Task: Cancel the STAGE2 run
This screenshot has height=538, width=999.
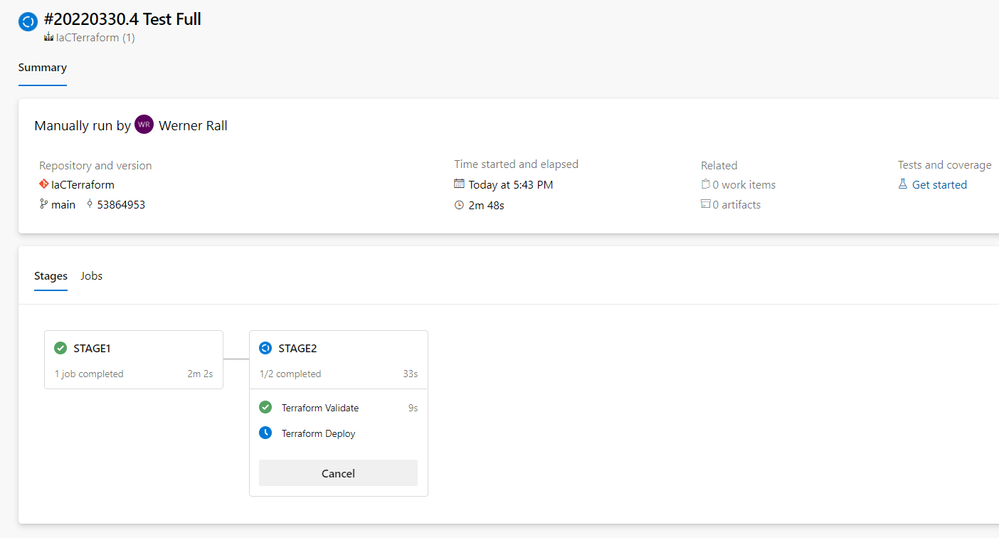Action: click(338, 473)
